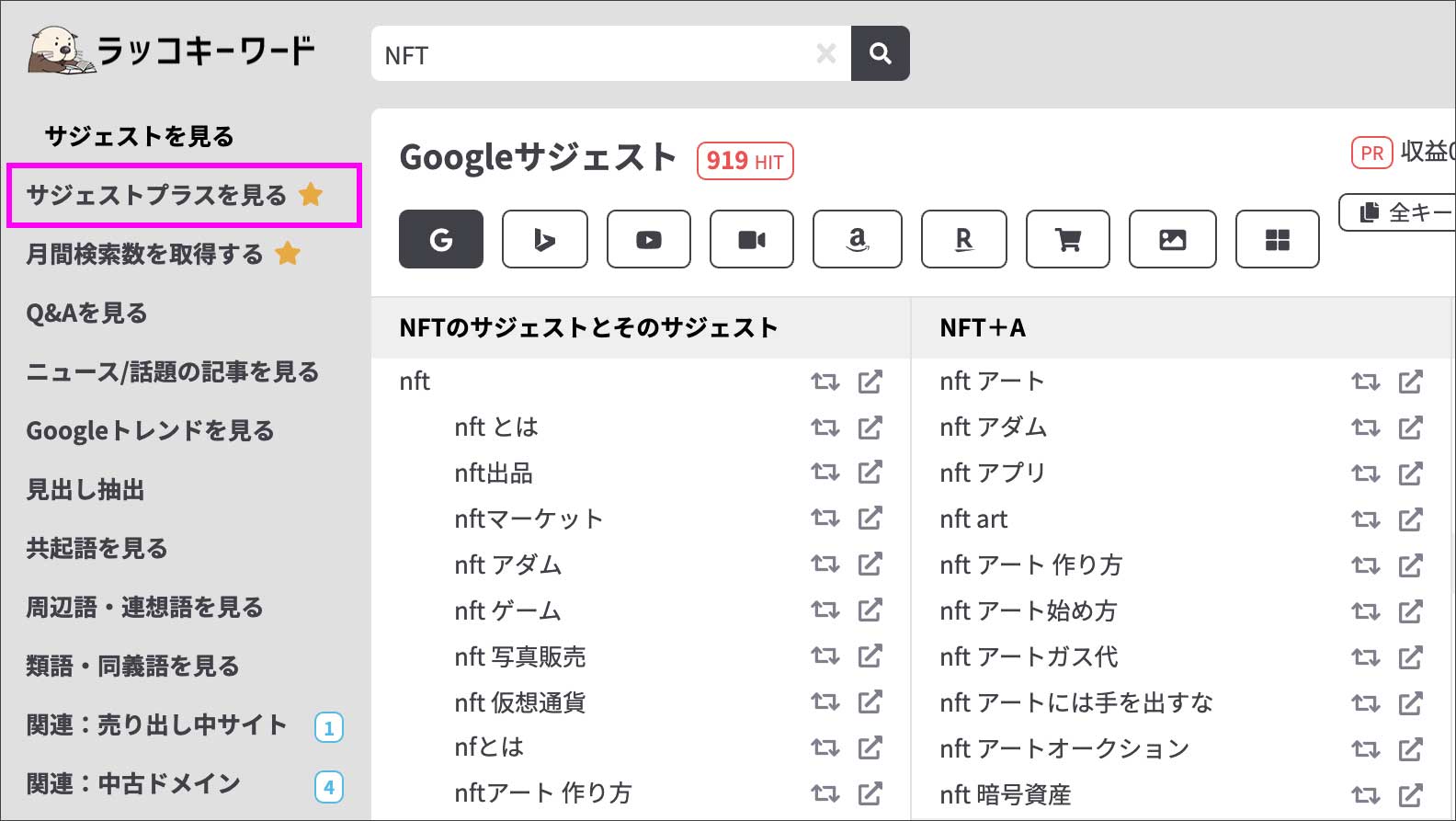This screenshot has height=821, width=1456.
Task: Switch to YouTube suggest source icon
Action: pyautogui.click(x=648, y=239)
